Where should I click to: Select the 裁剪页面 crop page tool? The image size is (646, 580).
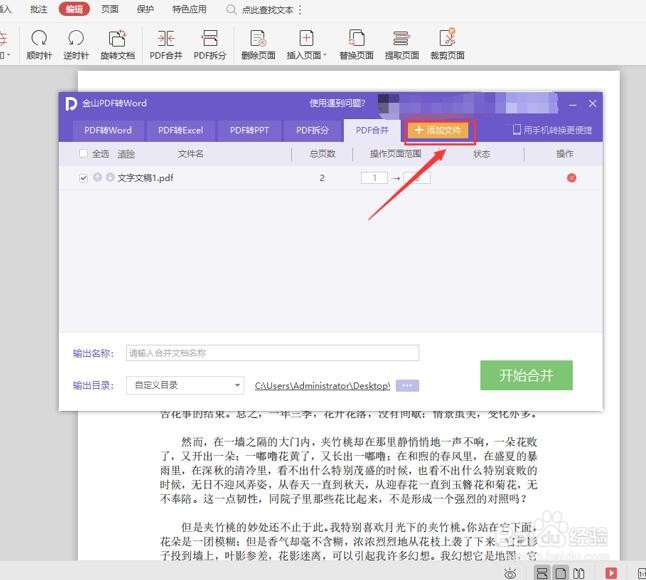click(447, 44)
